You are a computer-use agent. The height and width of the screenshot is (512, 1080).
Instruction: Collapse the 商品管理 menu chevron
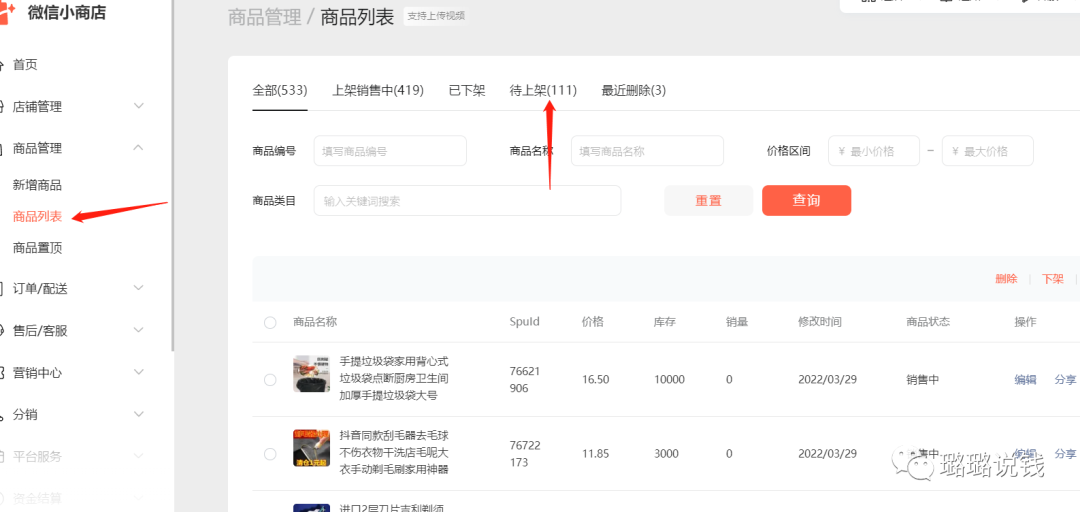point(138,147)
